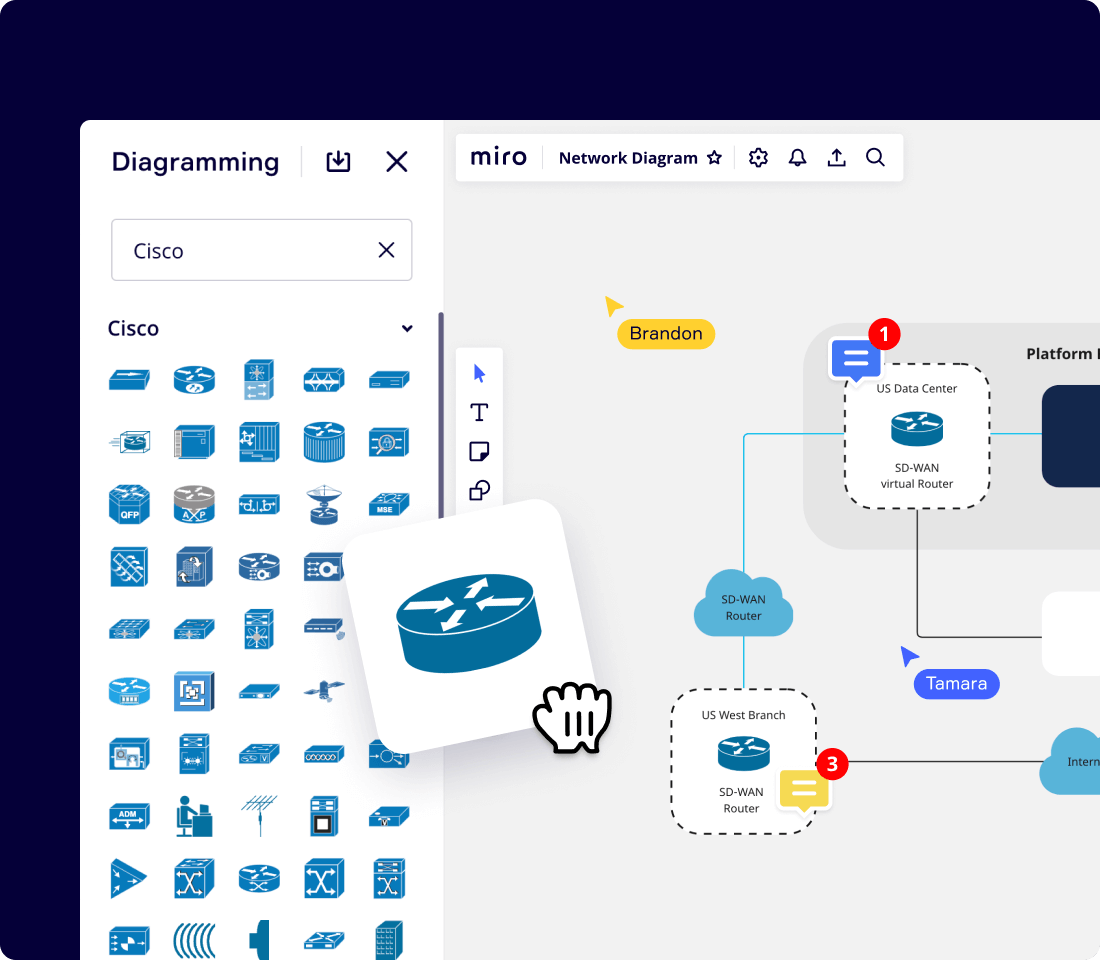This screenshot has width=1100, height=960.
Task: Pick the satellite dish Cisco icon
Action: click(324, 505)
